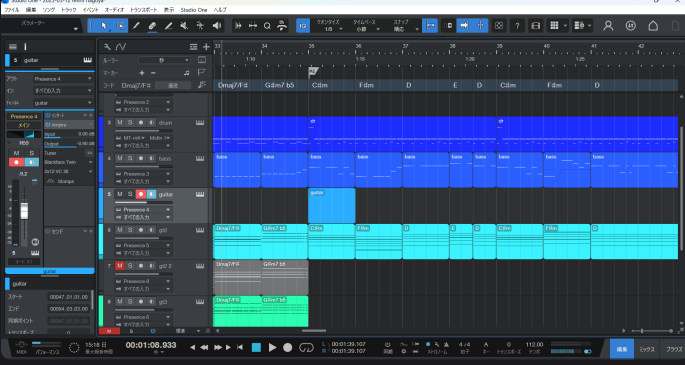Image resolution: width=685 pixels, height=365 pixels.
Task: Open the ファイル menu
Action: tap(12, 10)
